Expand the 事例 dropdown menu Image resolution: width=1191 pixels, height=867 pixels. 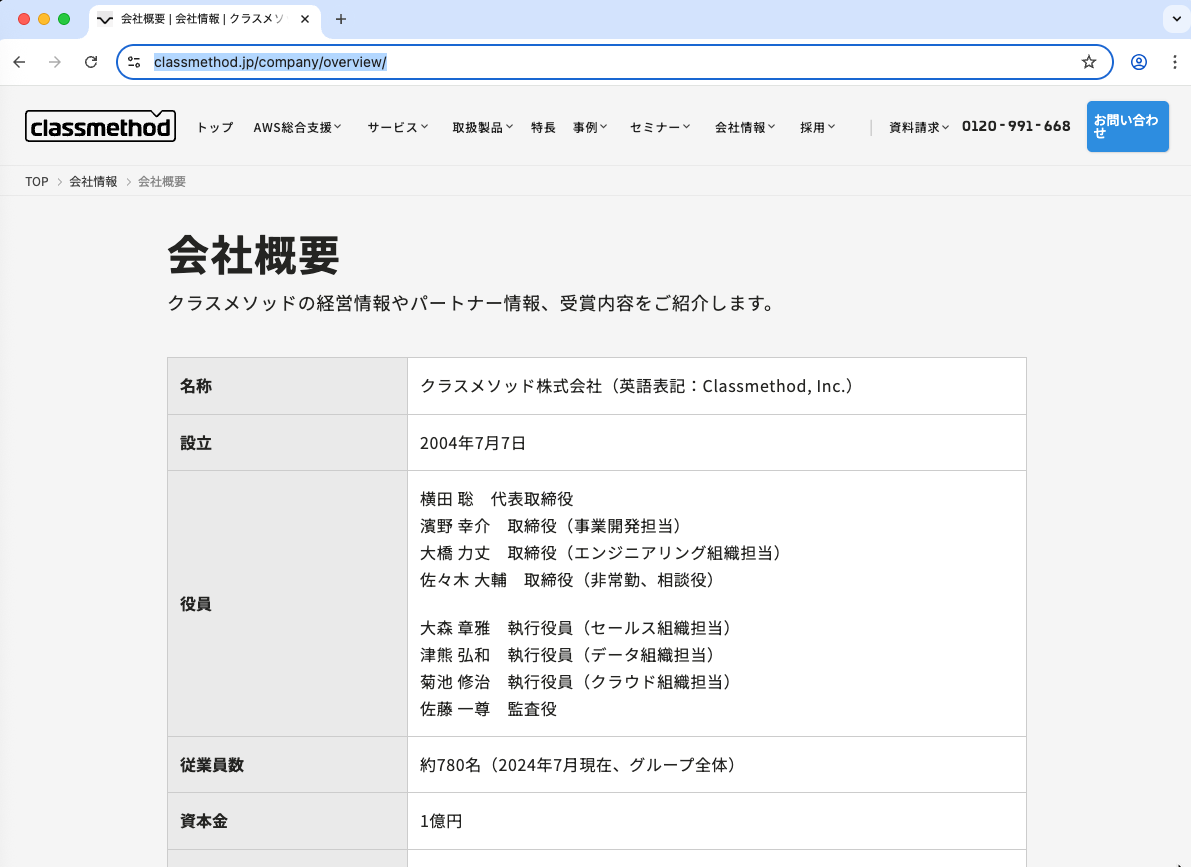click(x=589, y=128)
